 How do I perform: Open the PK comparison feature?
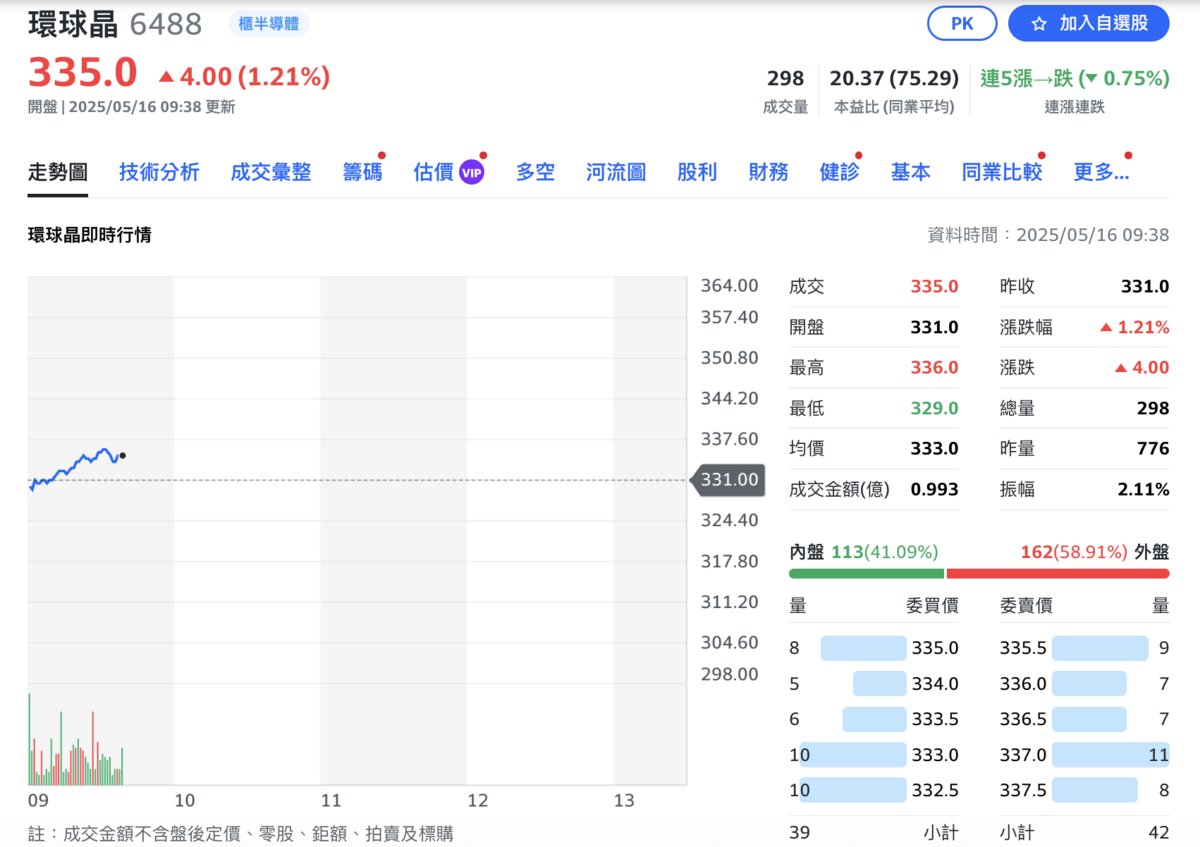click(962, 23)
